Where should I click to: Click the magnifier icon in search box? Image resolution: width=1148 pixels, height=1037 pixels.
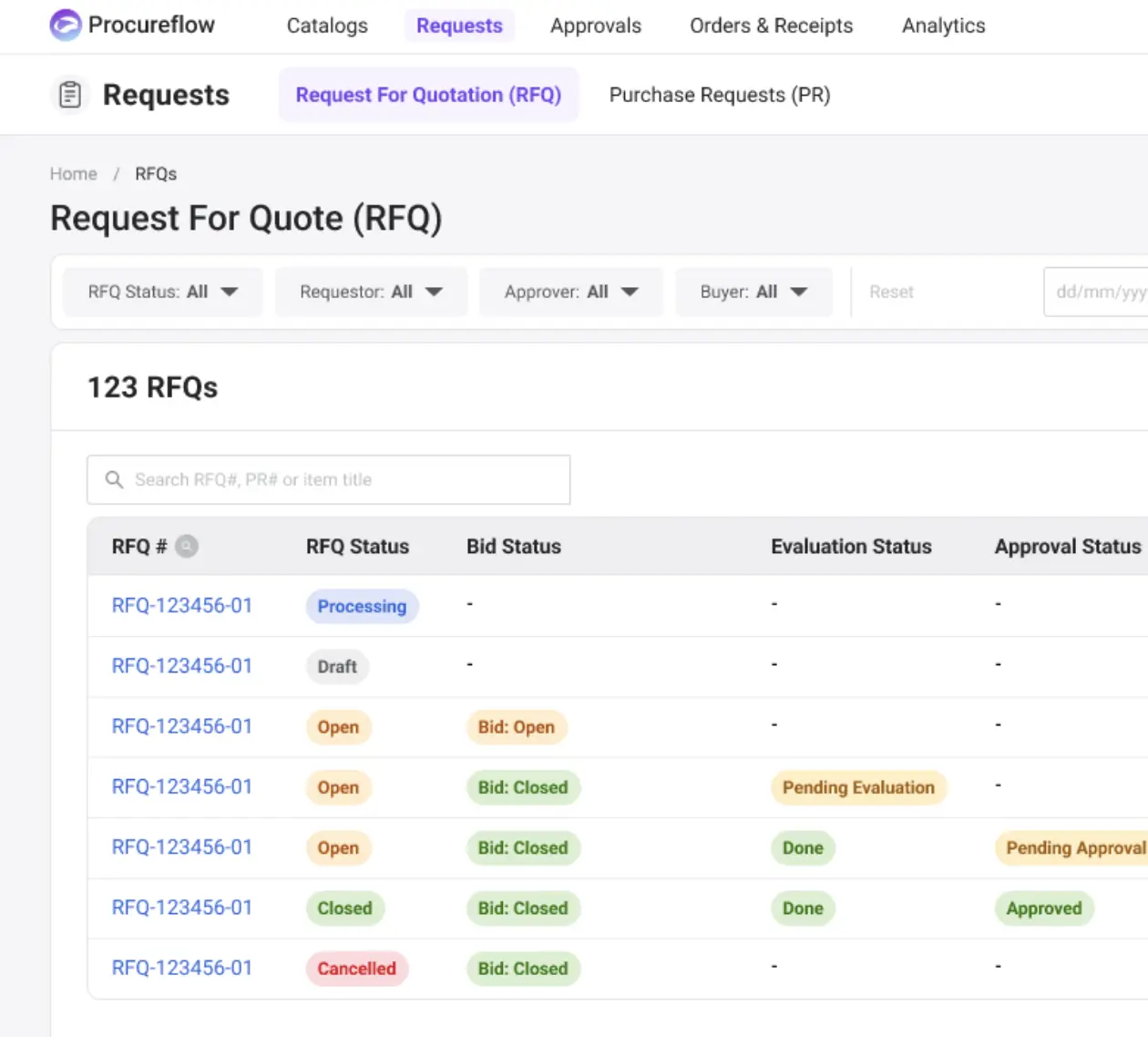[114, 479]
